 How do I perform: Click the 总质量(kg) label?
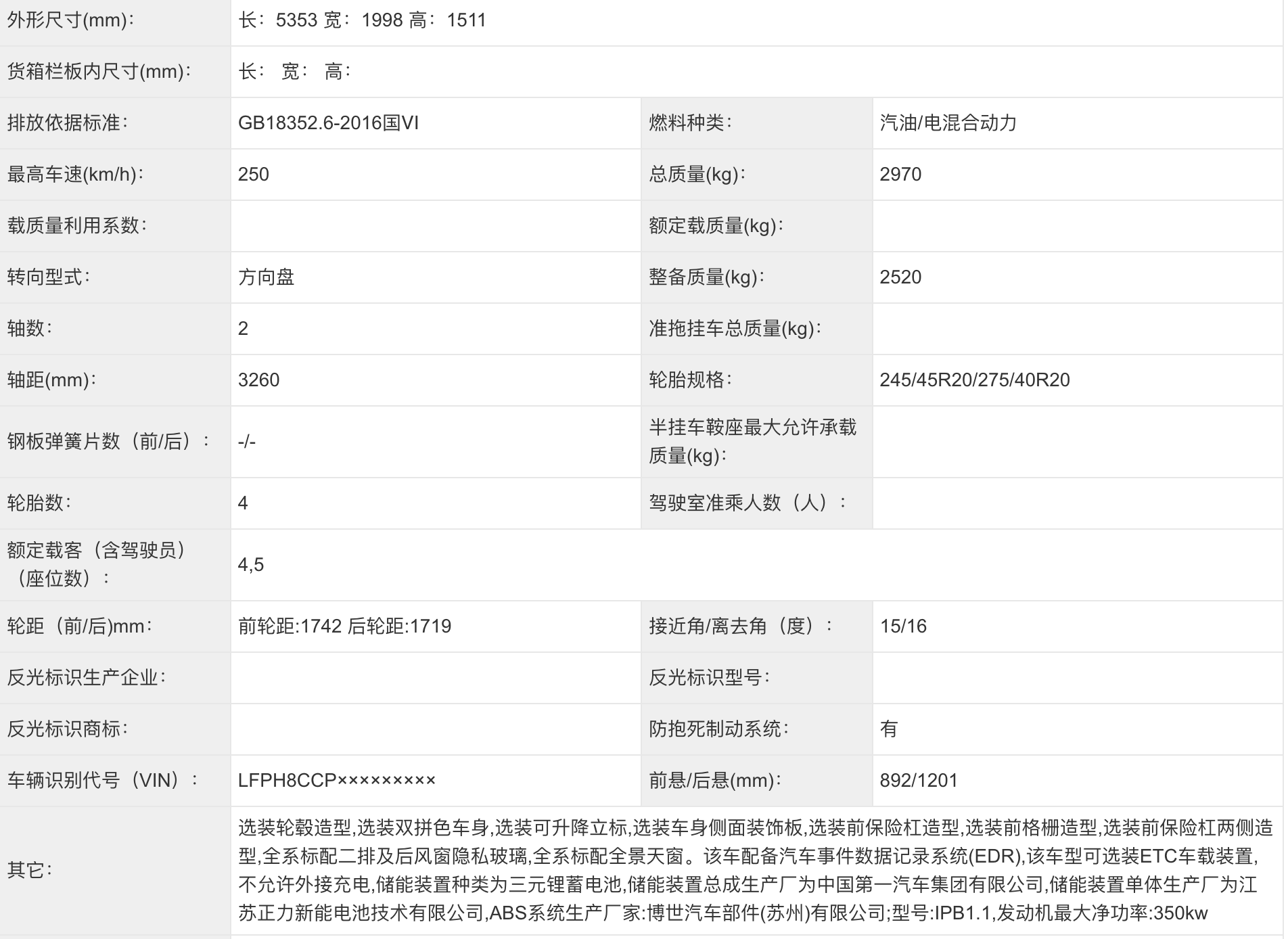(x=697, y=175)
